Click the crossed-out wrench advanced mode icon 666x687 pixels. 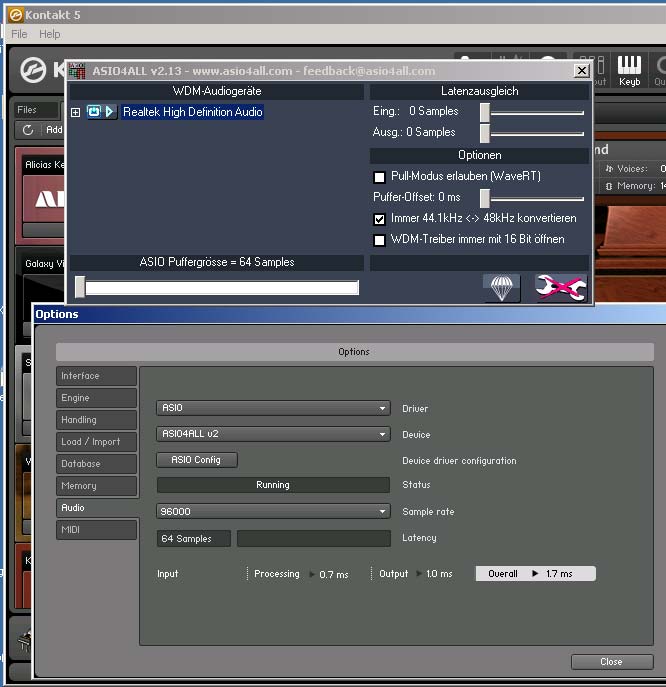[560, 288]
